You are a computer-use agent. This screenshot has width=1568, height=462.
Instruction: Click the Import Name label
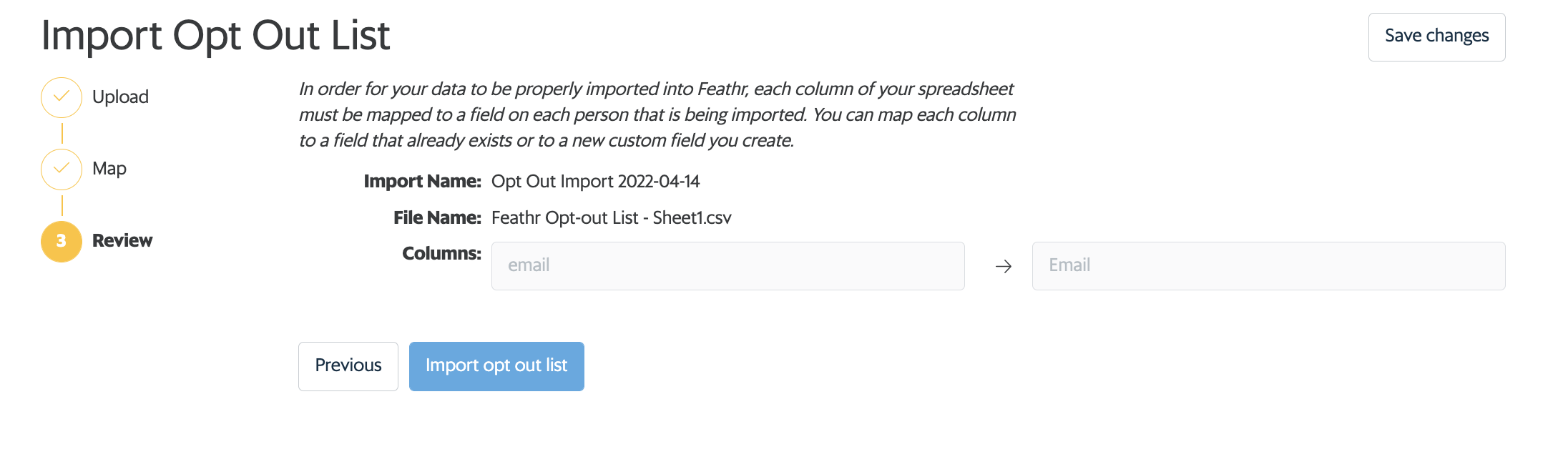point(422,182)
